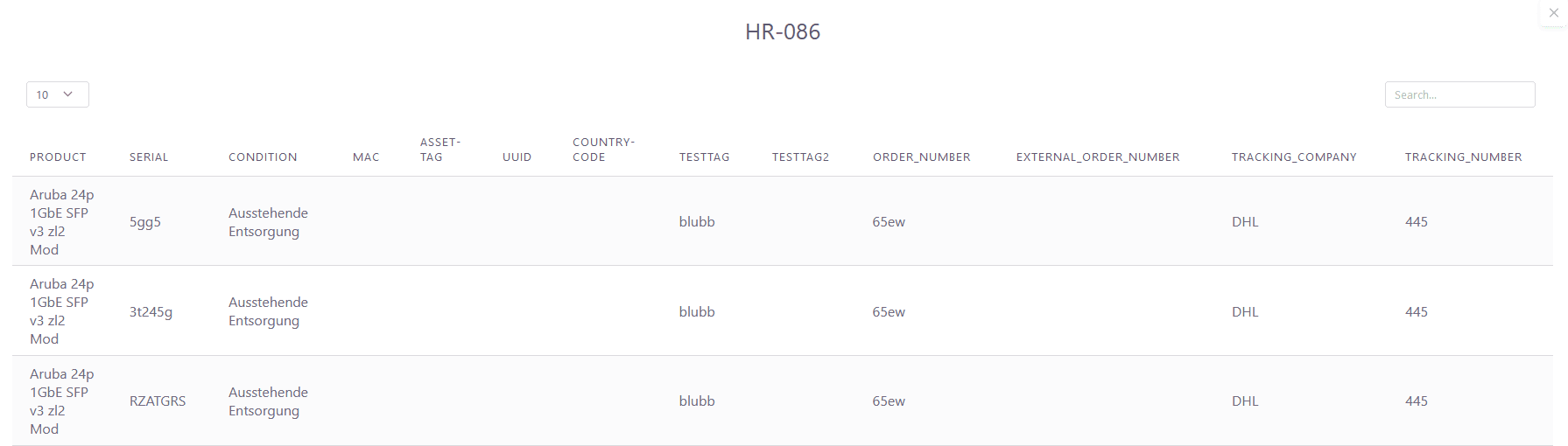Open the rows-per-page dropdown showing 10
1568x446 pixels.
[58, 94]
